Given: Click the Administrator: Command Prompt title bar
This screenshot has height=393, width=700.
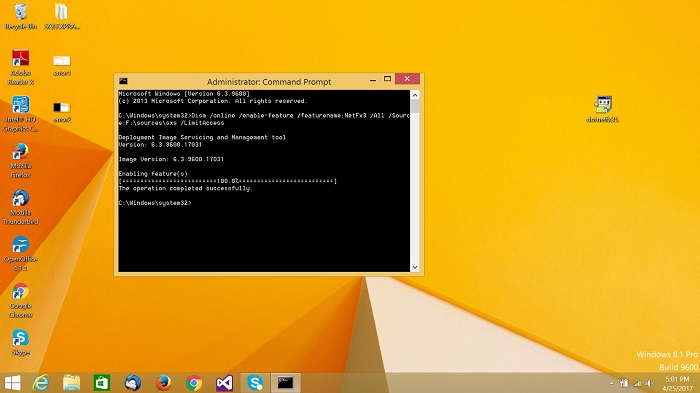Looking at the screenshot, I should pos(269,82).
